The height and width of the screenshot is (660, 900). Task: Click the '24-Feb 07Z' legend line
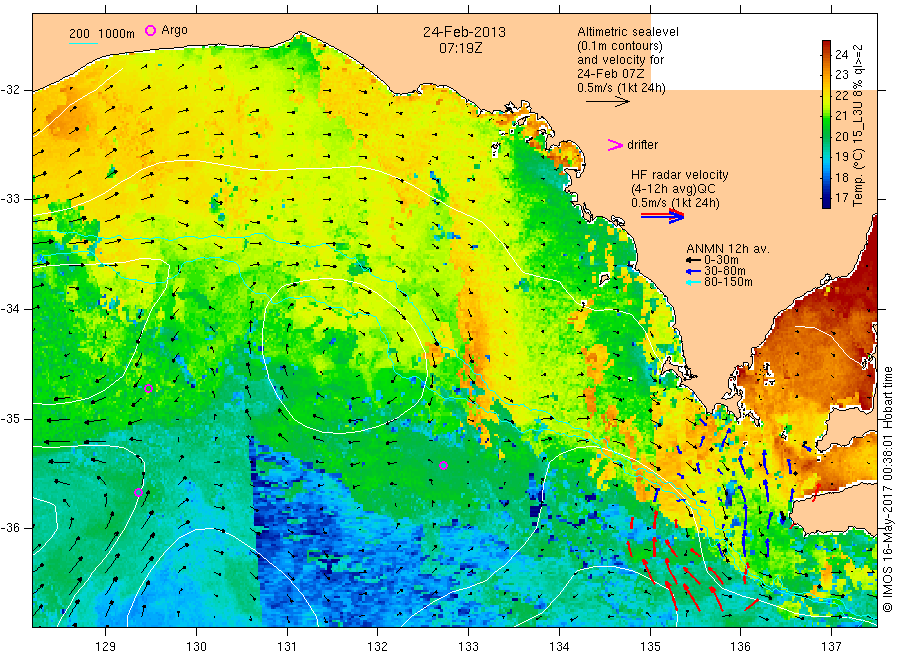click(611, 74)
